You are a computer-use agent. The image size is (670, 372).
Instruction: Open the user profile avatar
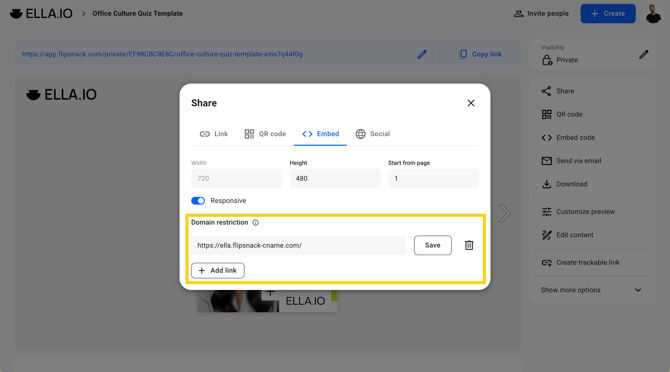(653, 14)
